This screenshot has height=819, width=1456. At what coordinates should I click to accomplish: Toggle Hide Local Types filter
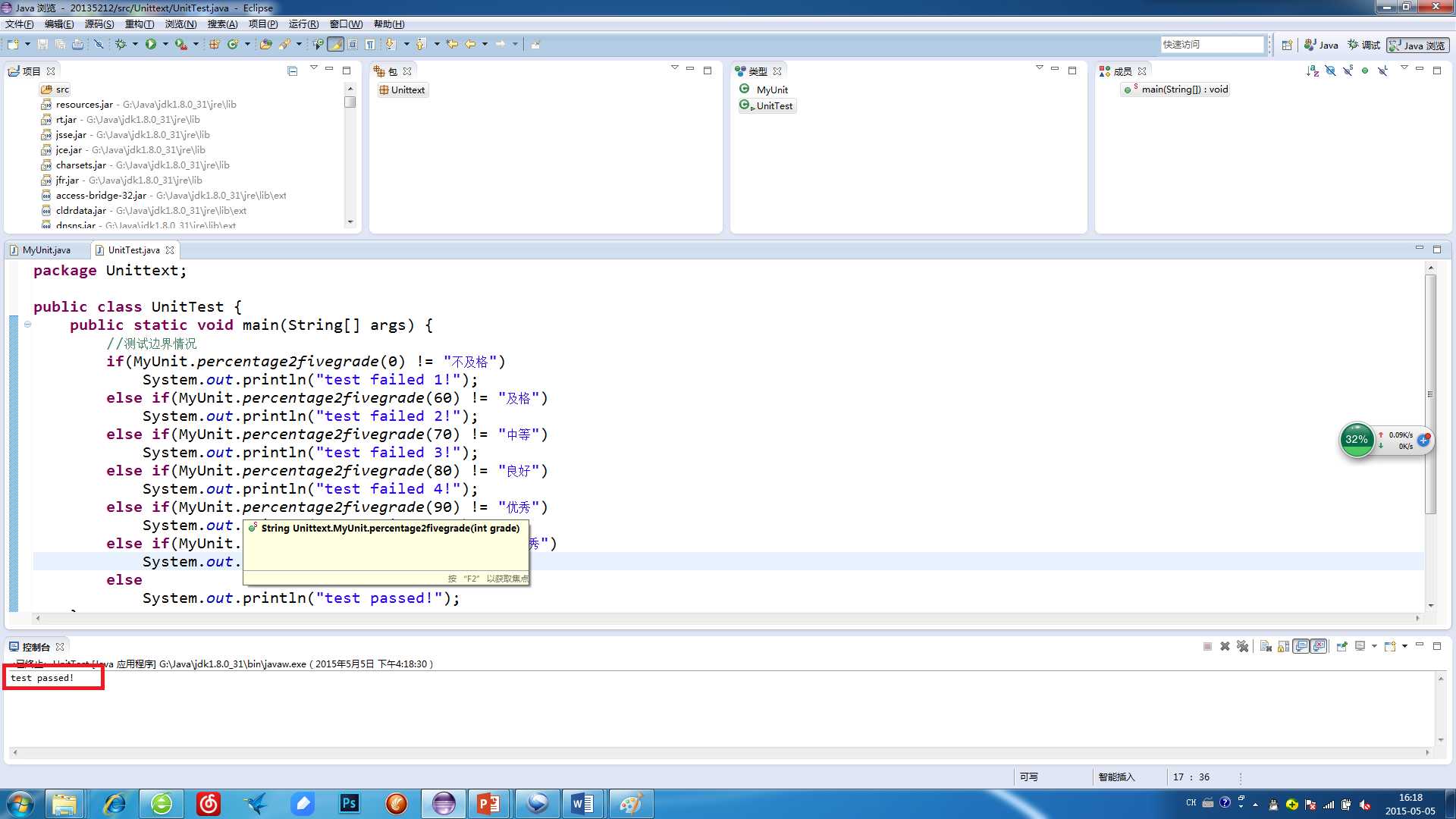pos(1383,71)
